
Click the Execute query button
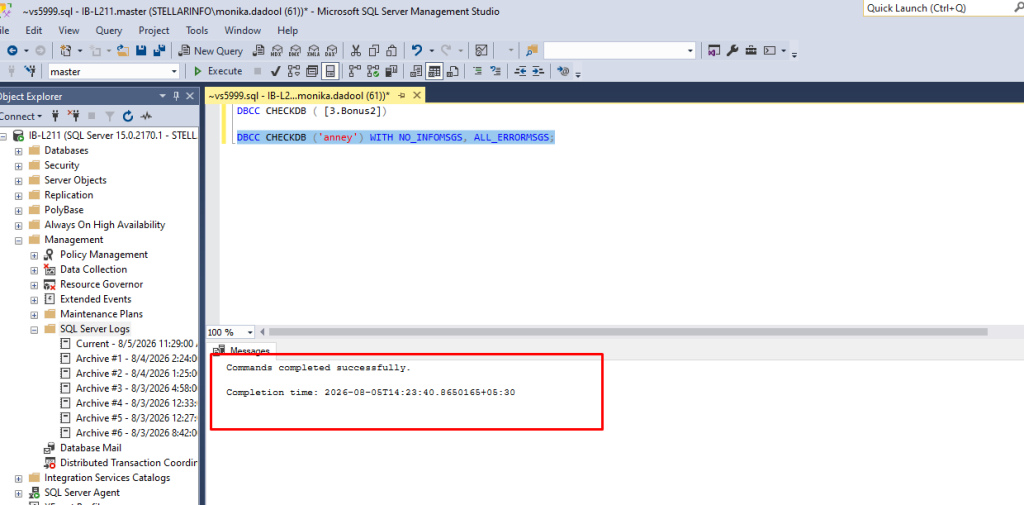[217, 71]
